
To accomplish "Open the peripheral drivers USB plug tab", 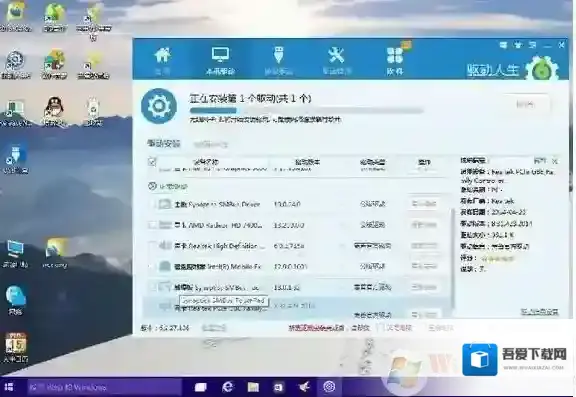I will point(278,61).
